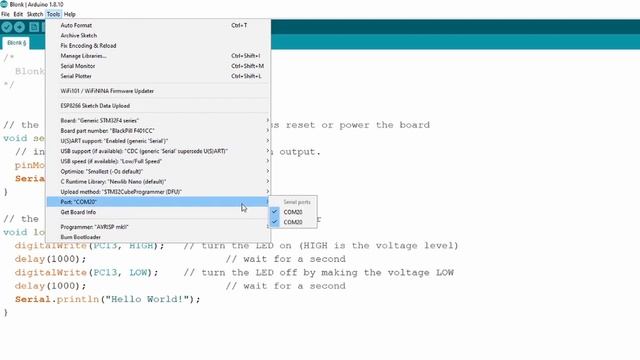Click "reset or power the board" comment text
640x360 pixels.
(x=358, y=125)
